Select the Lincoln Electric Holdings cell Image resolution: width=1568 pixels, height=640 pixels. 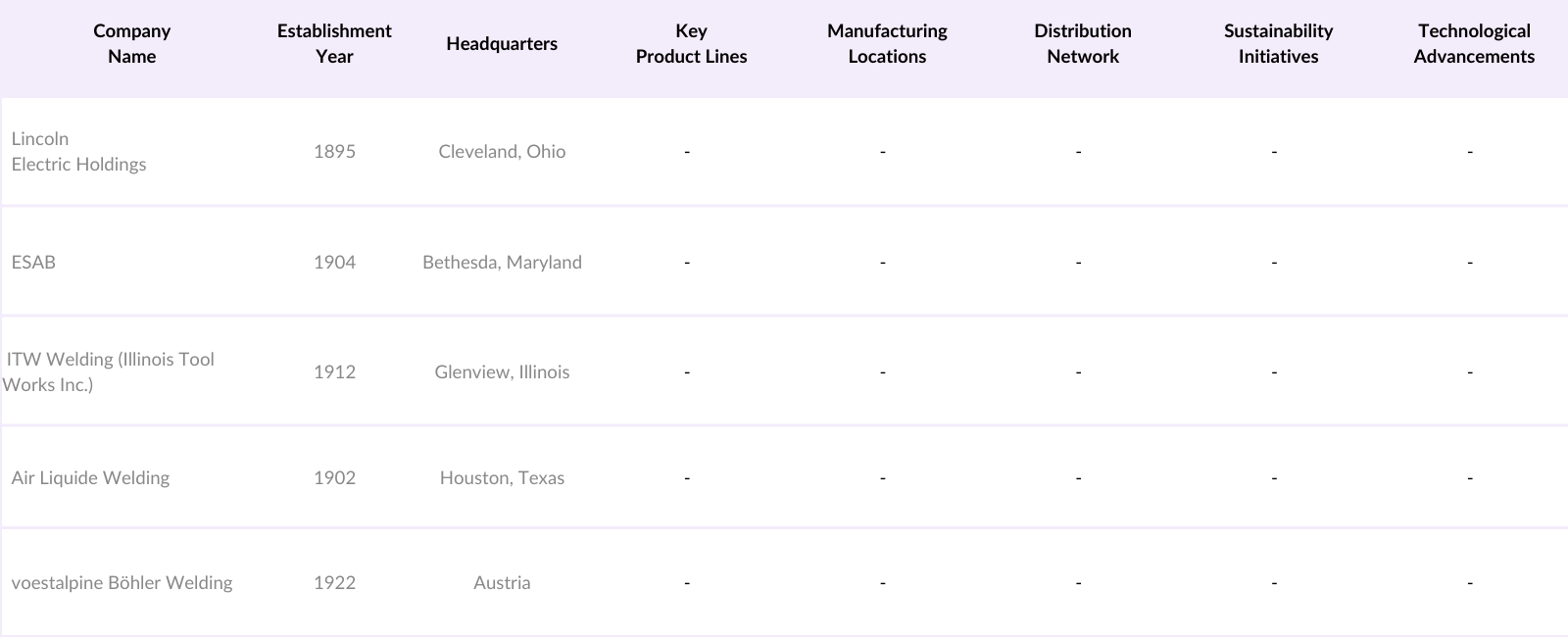pyautogui.click(x=78, y=152)
